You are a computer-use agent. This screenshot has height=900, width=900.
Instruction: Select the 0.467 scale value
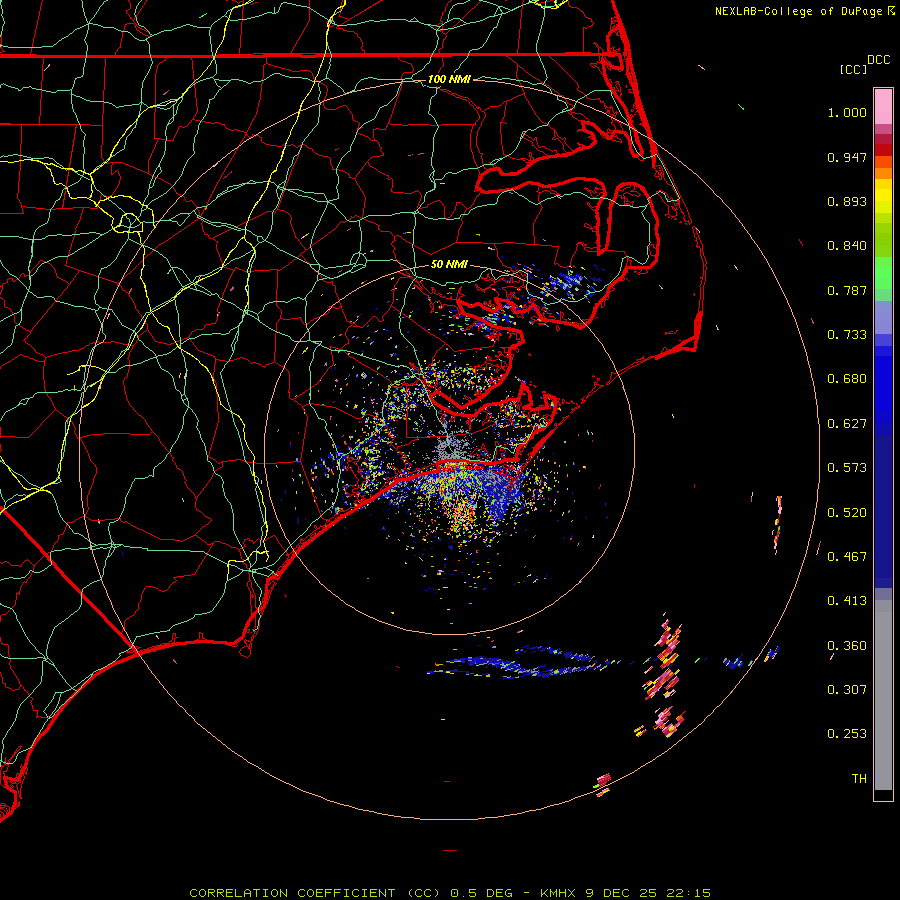(x=847, y=557)
